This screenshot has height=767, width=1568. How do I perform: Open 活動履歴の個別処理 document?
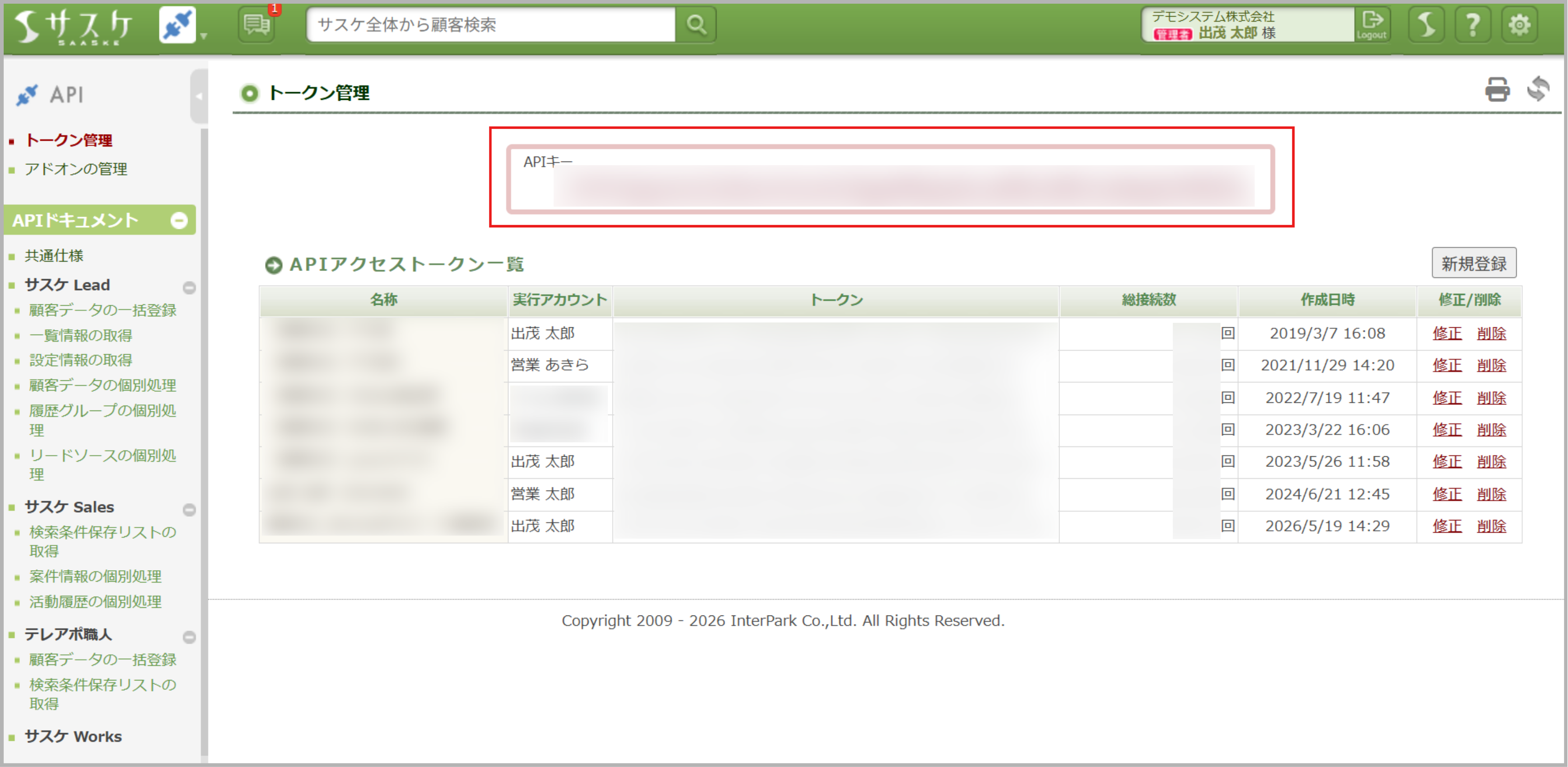(95, 602)
